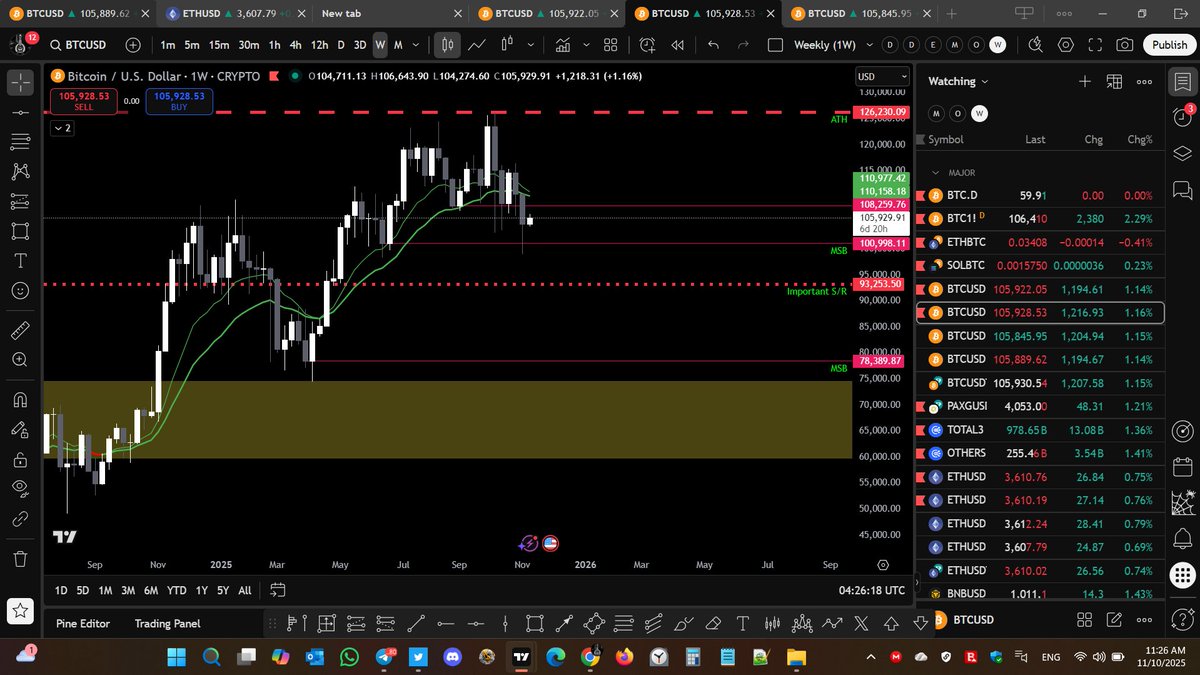Select TOTAL3 in the watchlist
The image size is (1200, 675).
(x=1040, y=429)
